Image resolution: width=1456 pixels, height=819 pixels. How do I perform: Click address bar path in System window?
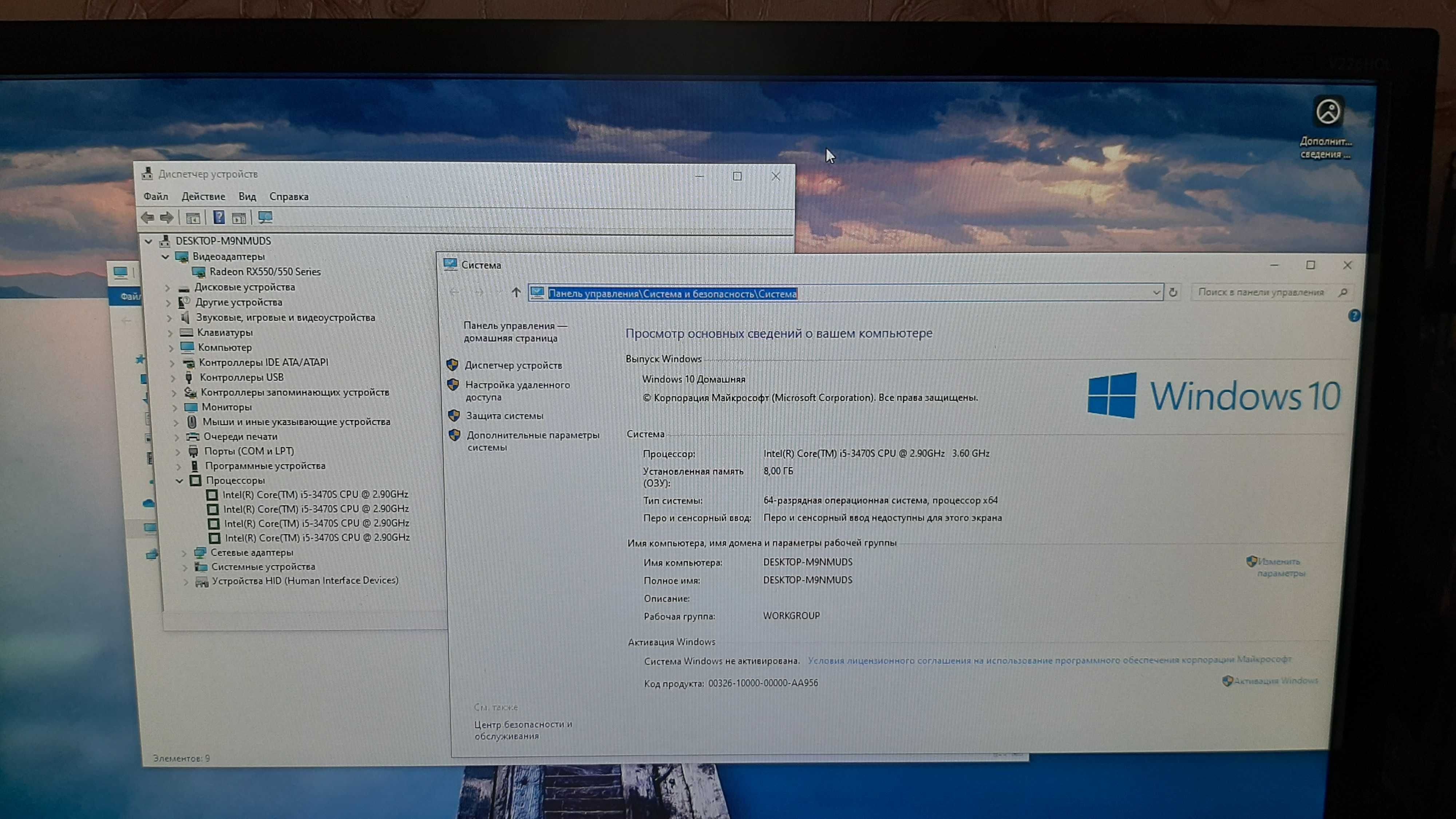tap(673, 293)
